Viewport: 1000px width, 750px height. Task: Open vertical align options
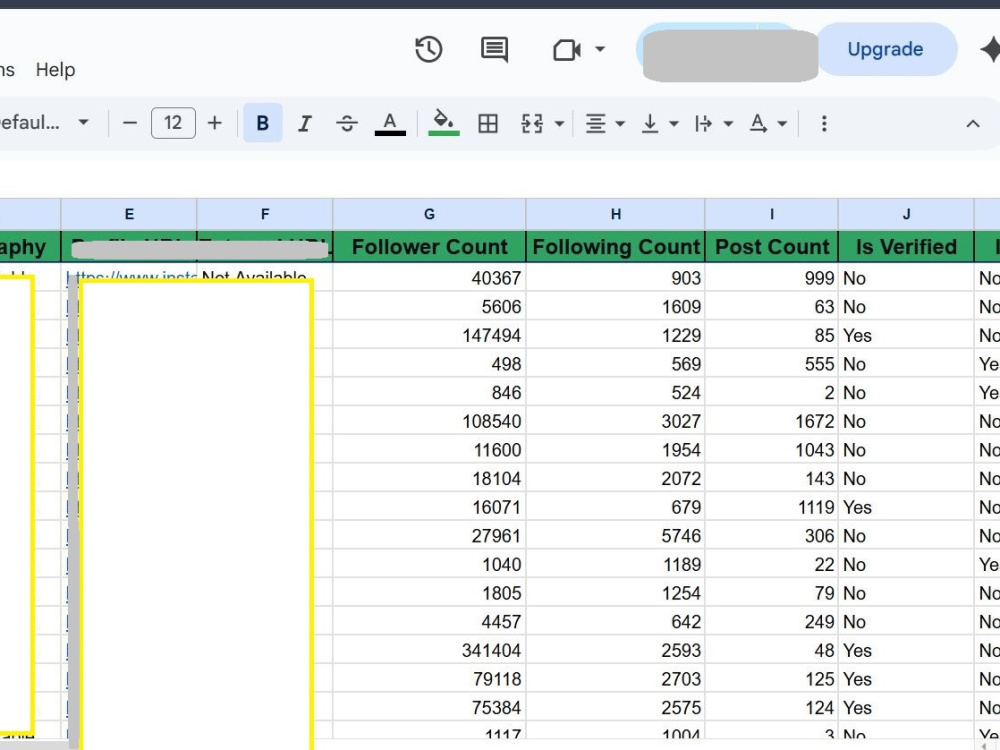coord(659,123)
